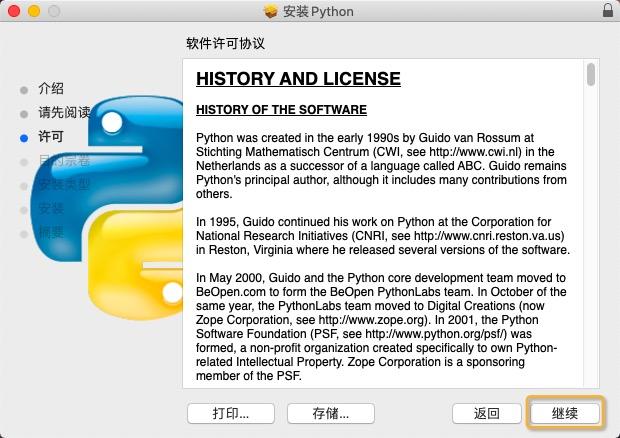Click the http://www.python.org/psf/ URL text

pos(436,334)
